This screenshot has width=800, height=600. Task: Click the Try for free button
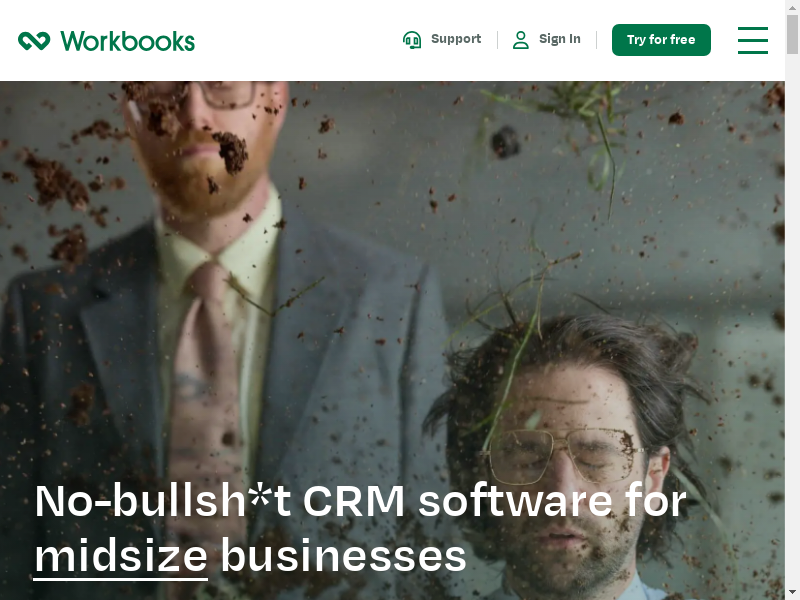[661, 40]
